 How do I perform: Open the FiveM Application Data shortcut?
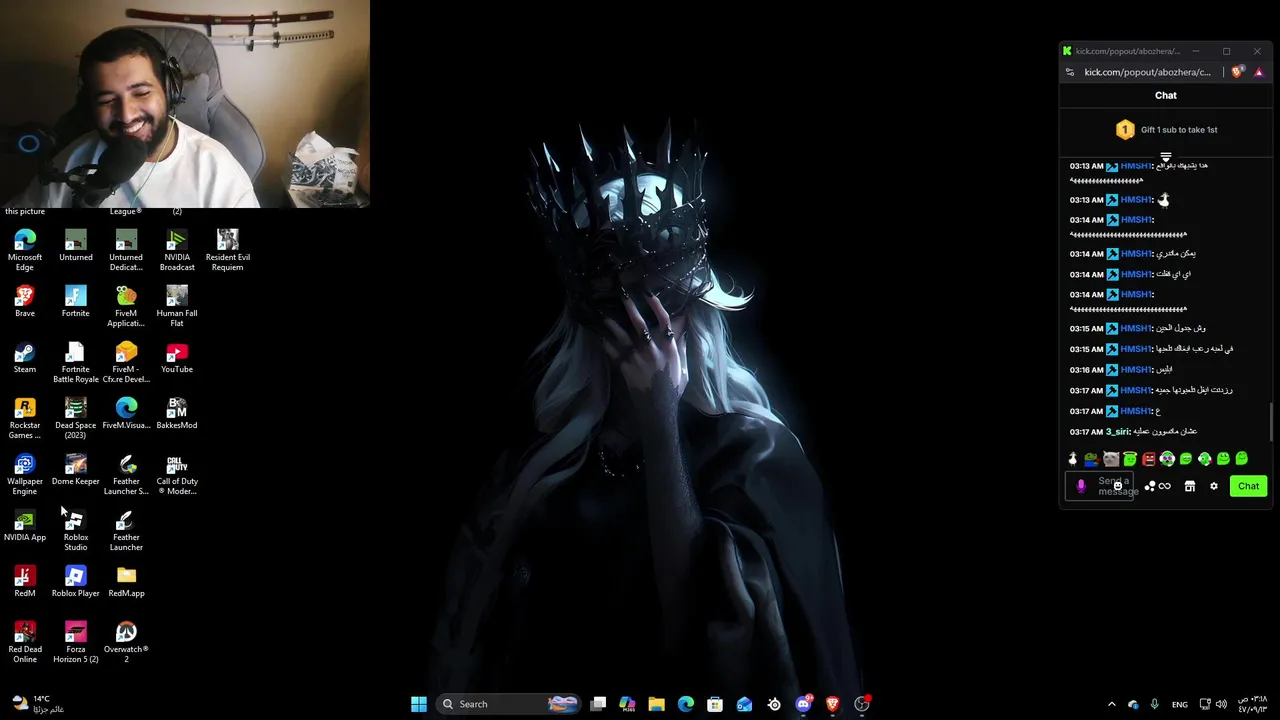(x=126, y=306)
